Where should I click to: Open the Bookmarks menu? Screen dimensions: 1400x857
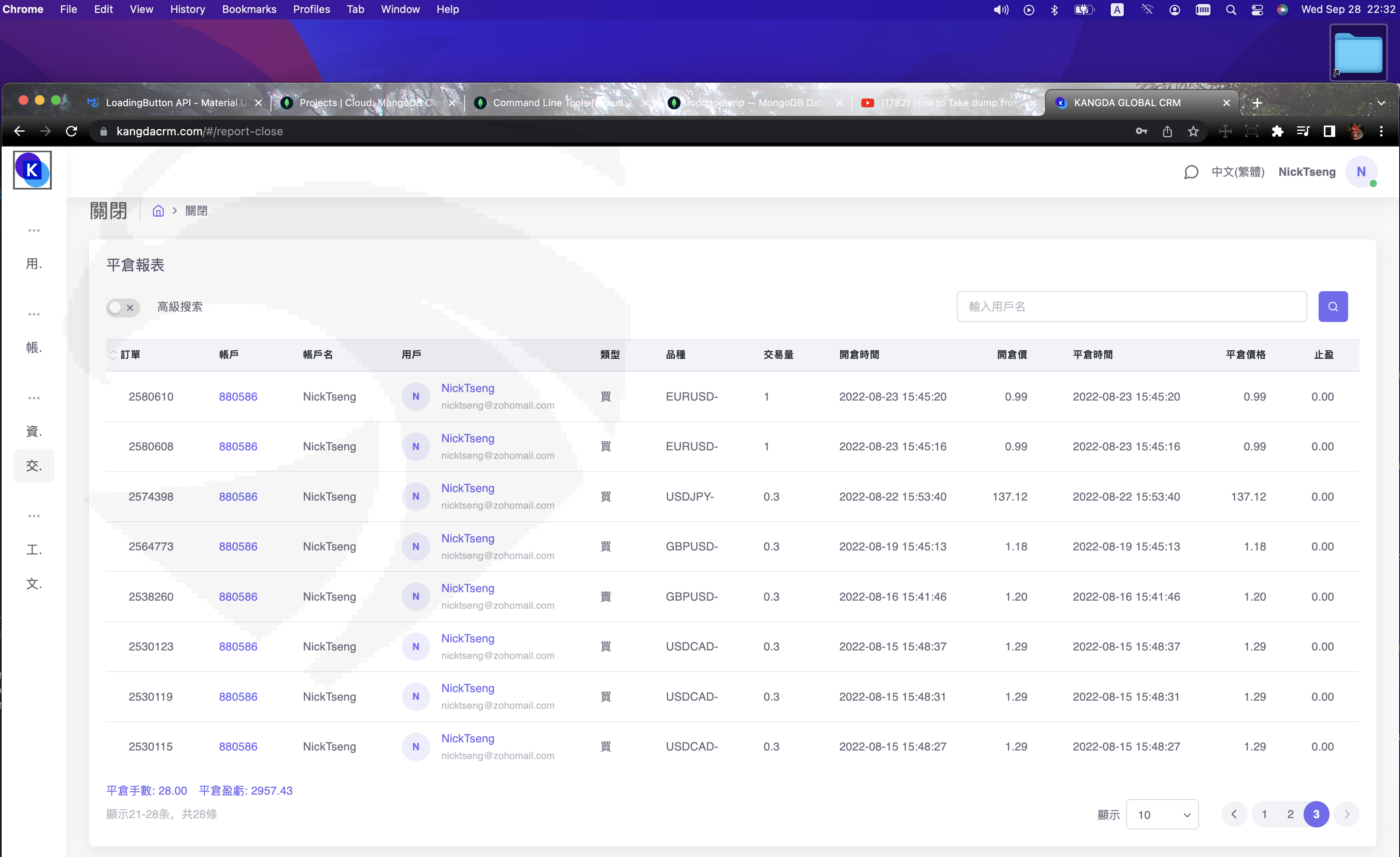tap(249, 10)
